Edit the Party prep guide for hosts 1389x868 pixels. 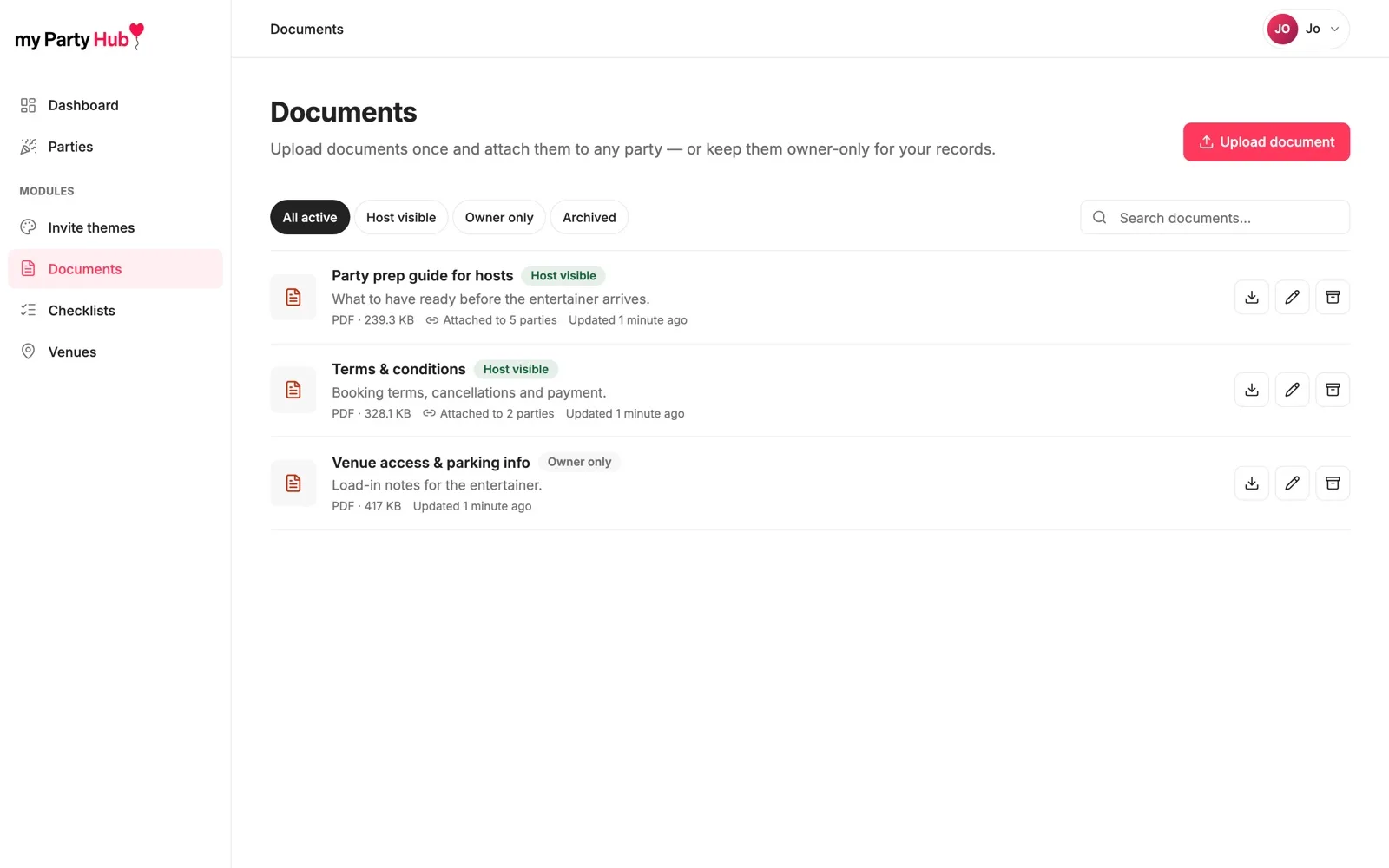[1292, 297]
